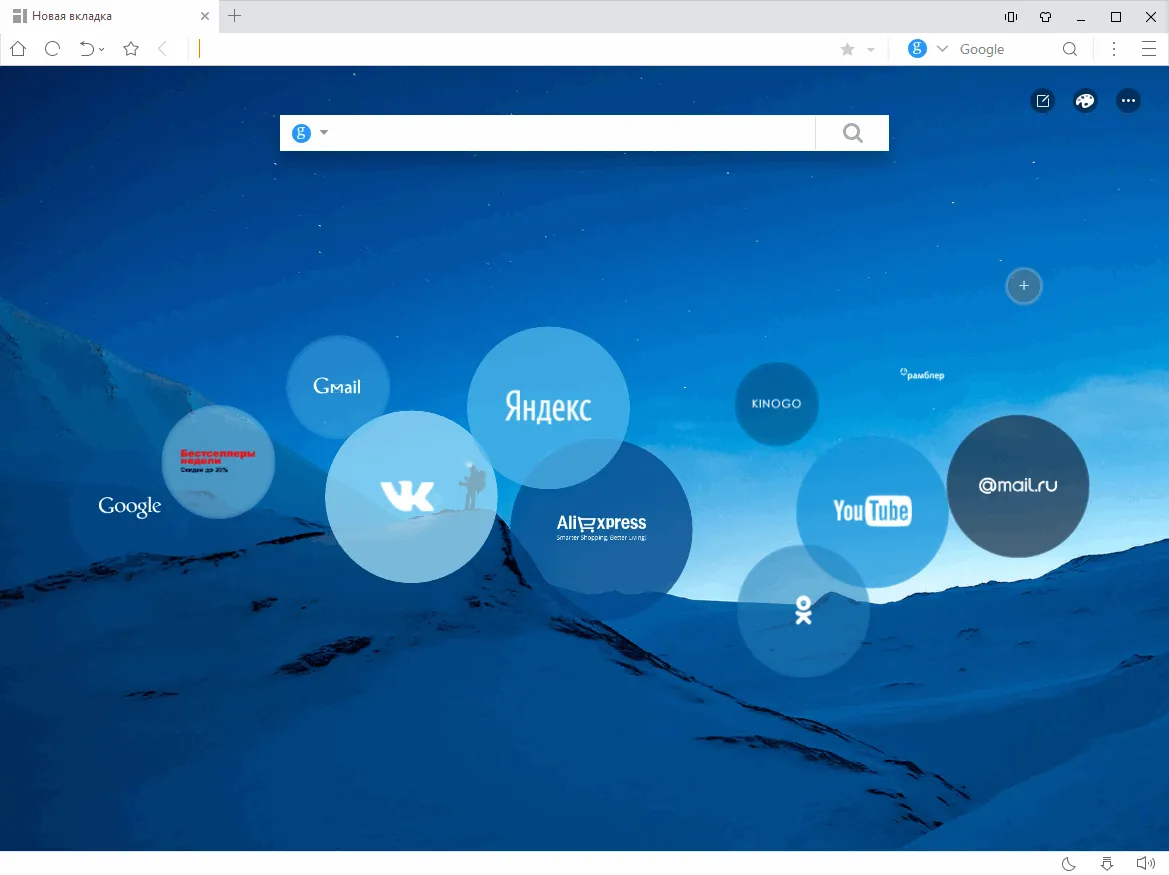Viewport: 1169px width, 875px height.
Task: Open the YouTube bubble
Action: [x=872, y=511]
